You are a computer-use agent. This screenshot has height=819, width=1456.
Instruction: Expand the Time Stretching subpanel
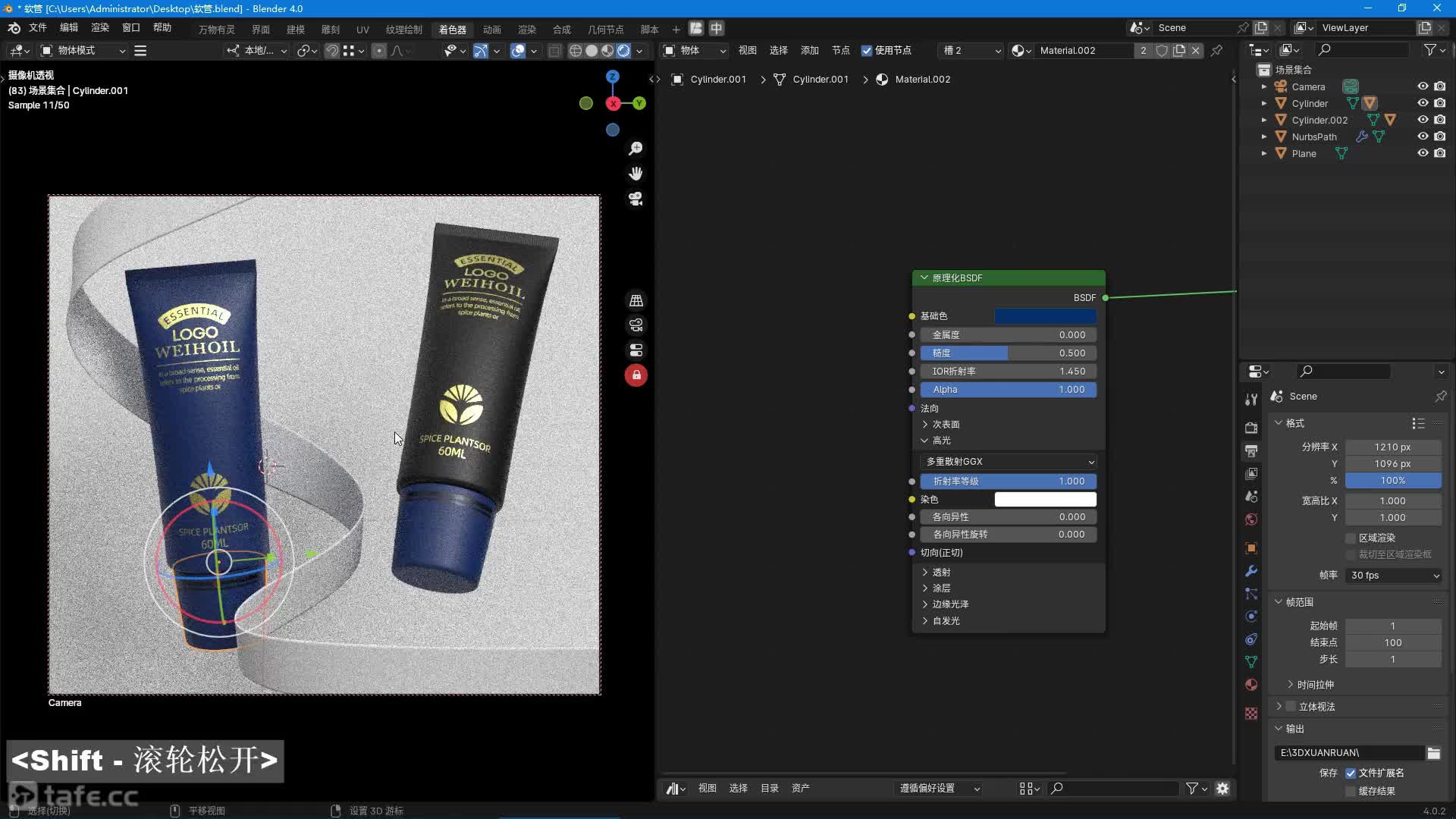pos(1312,685)
